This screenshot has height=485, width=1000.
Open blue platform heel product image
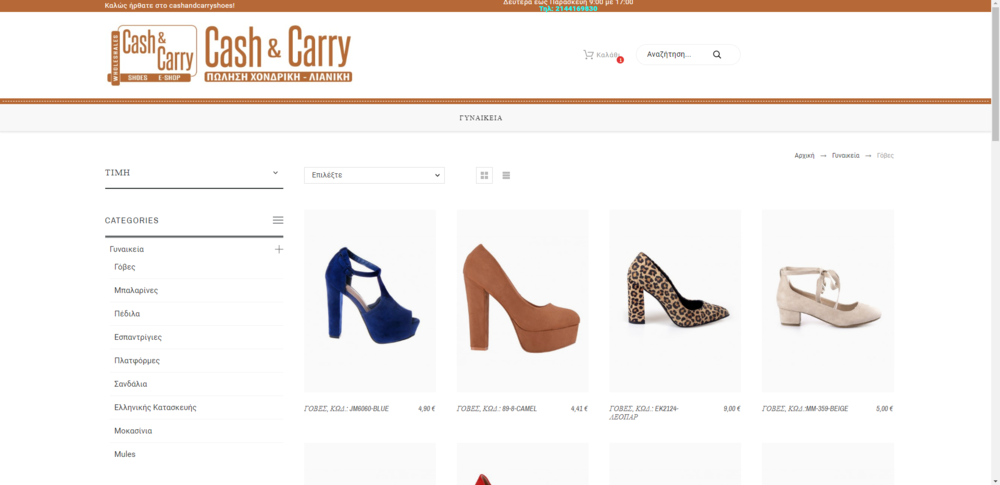click(x=370, y=301)
